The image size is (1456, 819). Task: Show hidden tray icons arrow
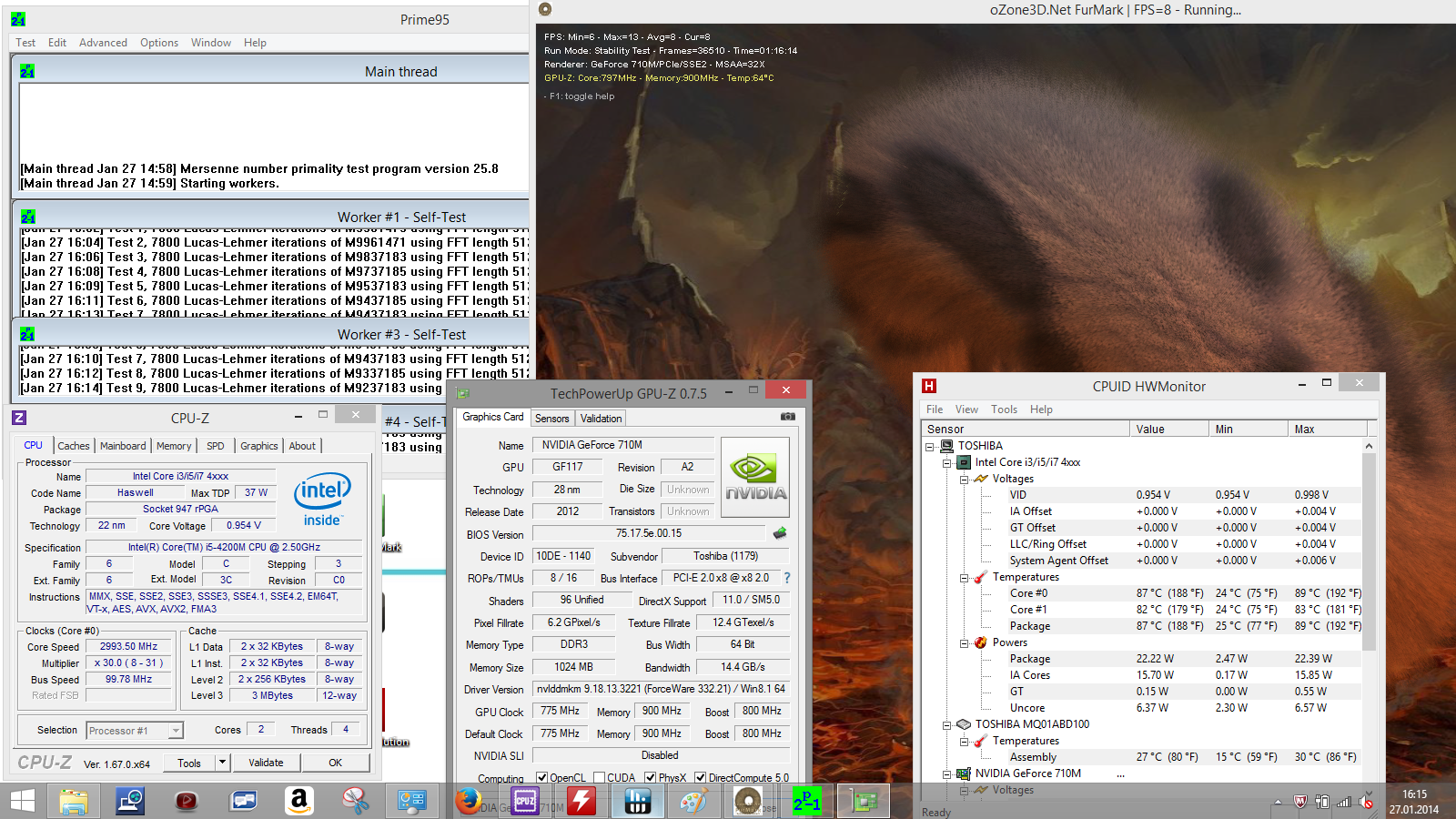[x=1278, y=802]
